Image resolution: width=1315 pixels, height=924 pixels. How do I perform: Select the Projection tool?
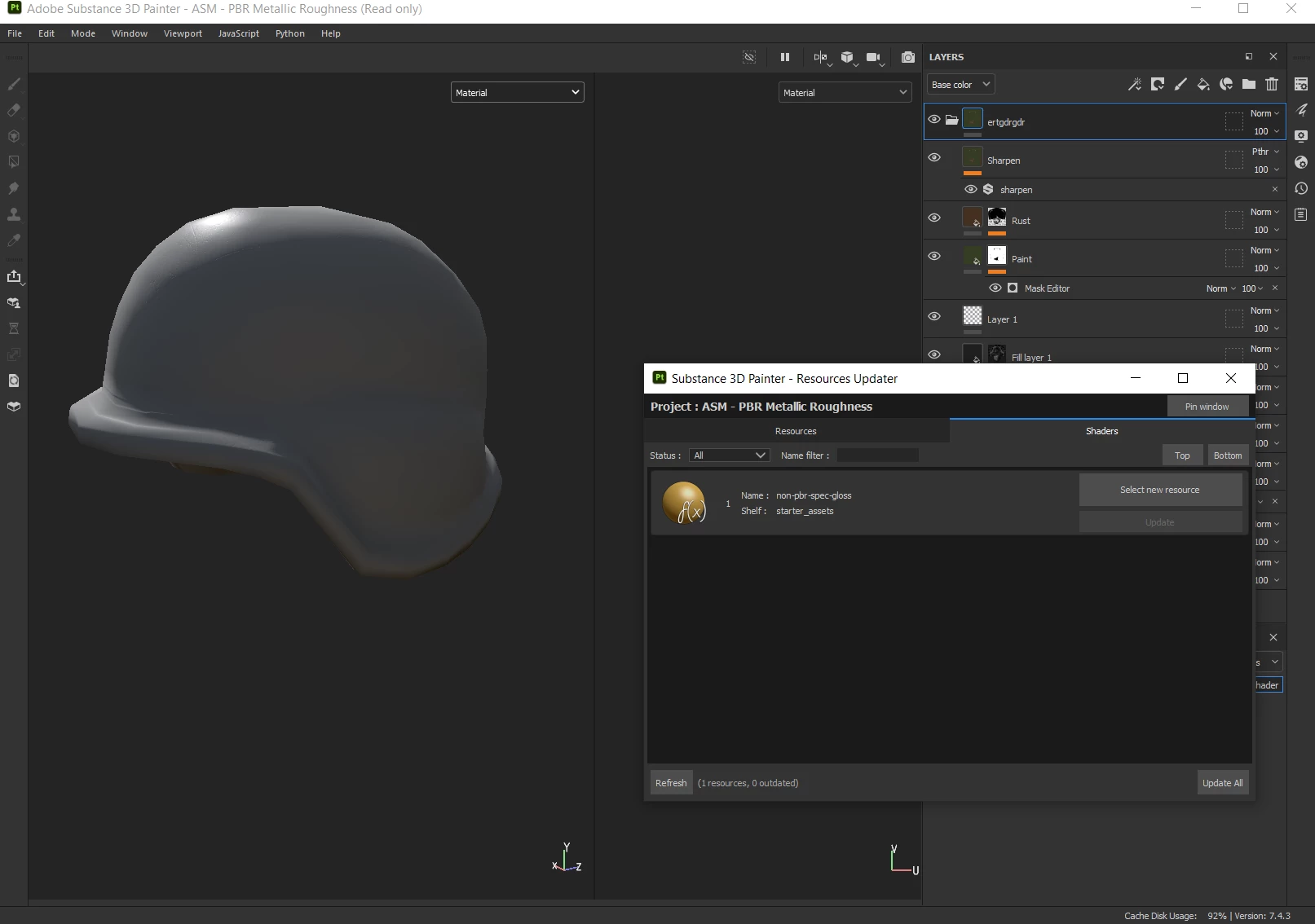pos(14,136)
